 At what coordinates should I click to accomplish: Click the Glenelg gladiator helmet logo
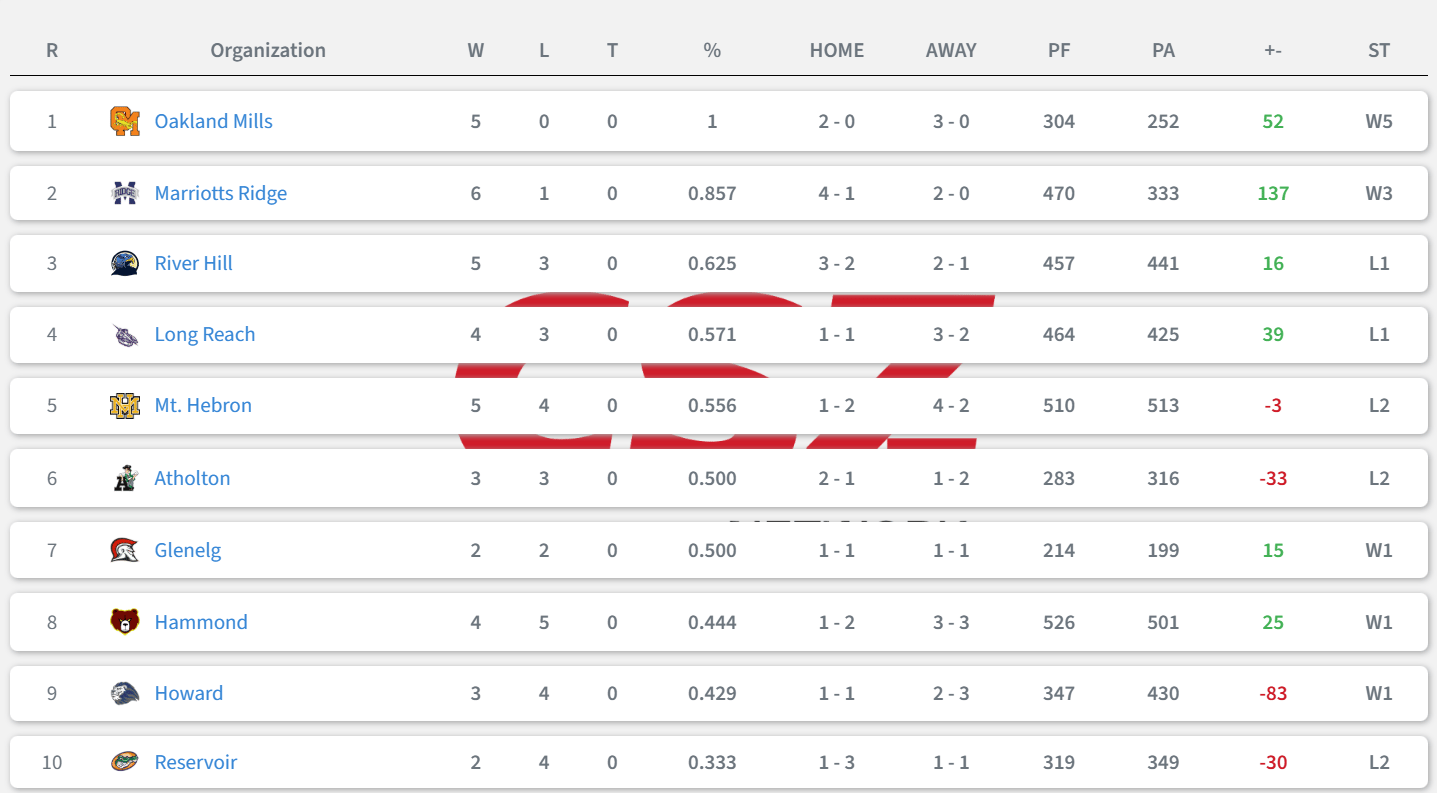pyautogui.click(x=125, y=550)
